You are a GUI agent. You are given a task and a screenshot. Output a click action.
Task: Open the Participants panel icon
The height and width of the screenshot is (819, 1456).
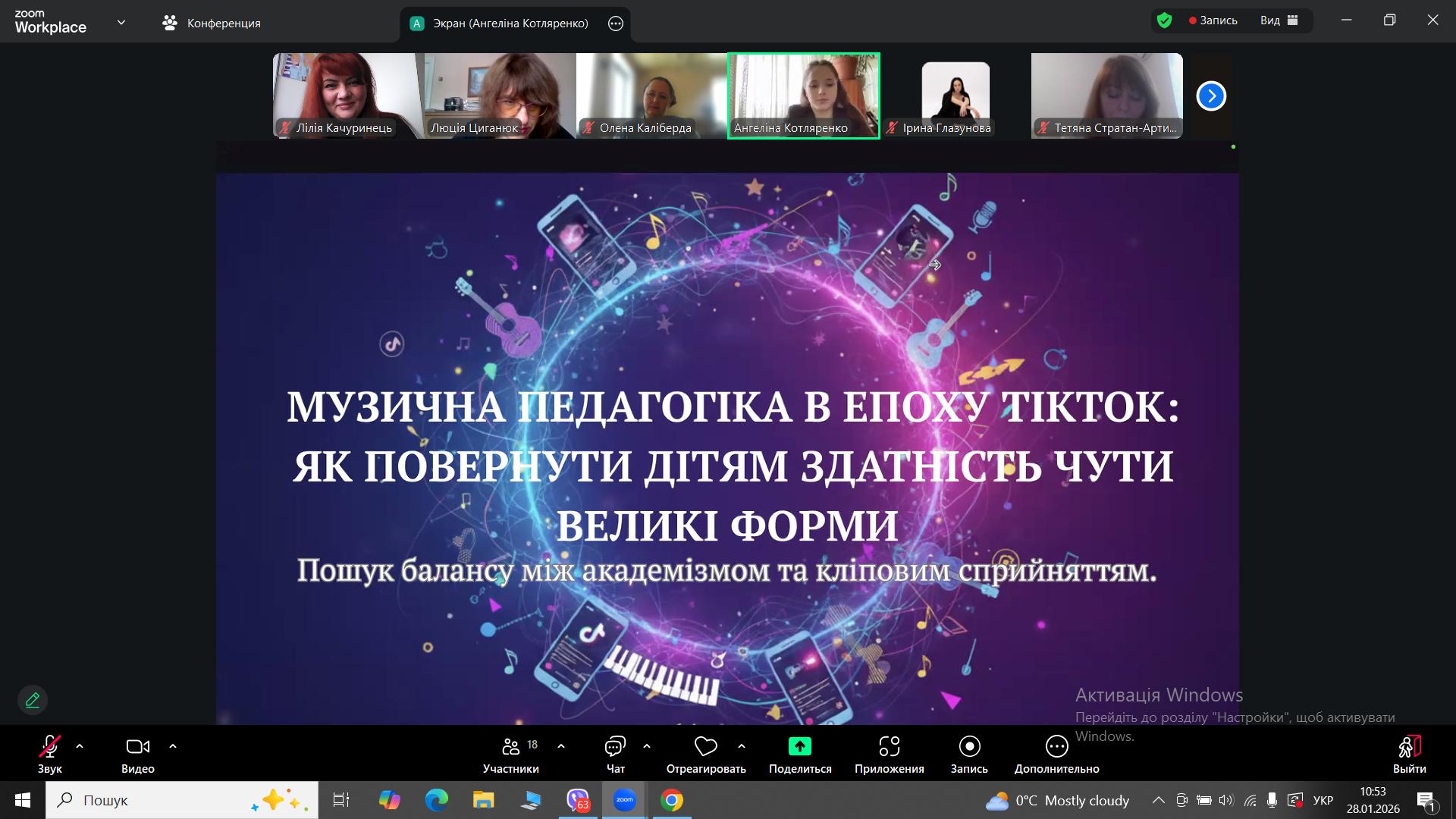coord(511,747)
